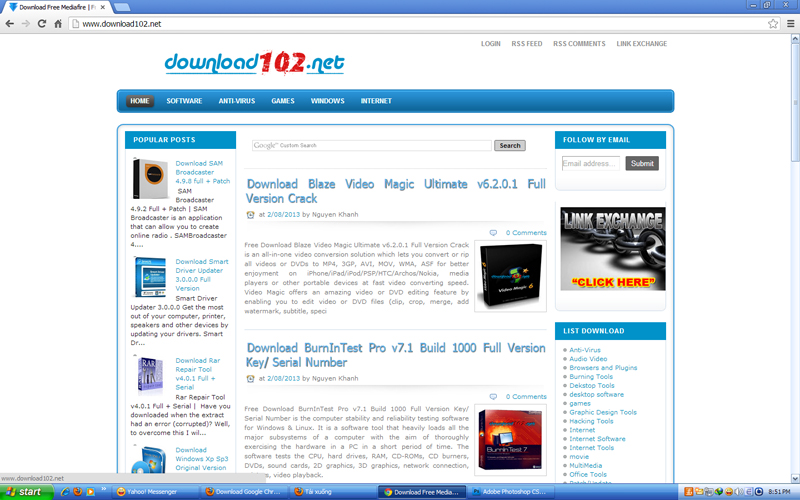
Task: Click the comment bubble icon for the Blaze Video post
Action: point(493,233)
